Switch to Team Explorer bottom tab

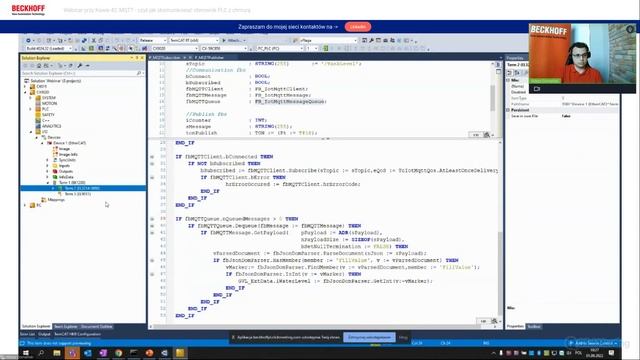click(x=65, y=327)
